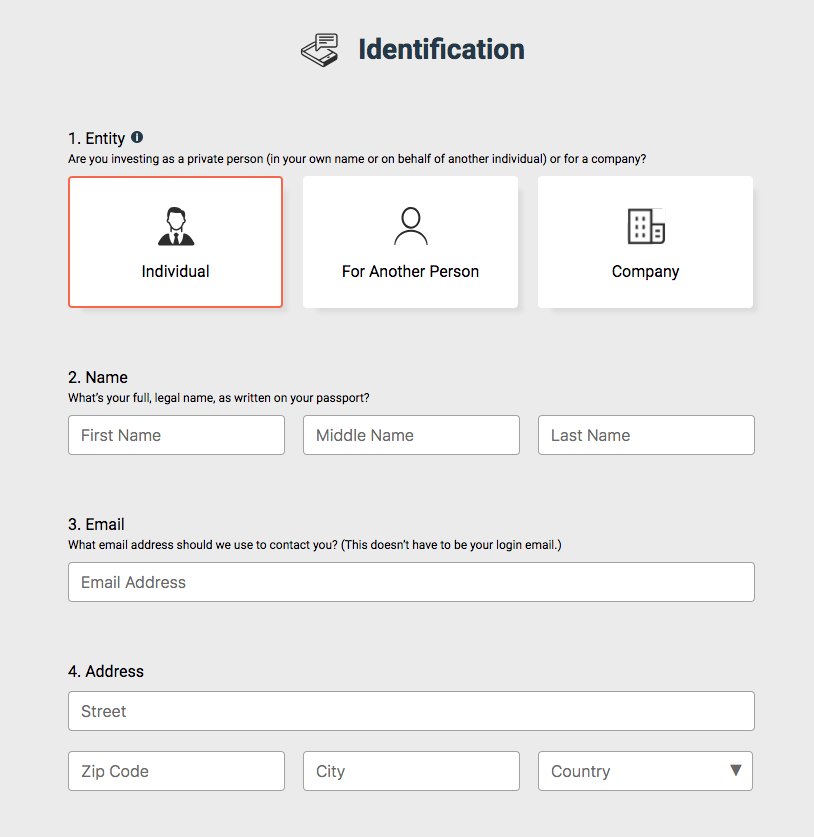
Task: Focus the Middle Name field
Action: point(411,435)
